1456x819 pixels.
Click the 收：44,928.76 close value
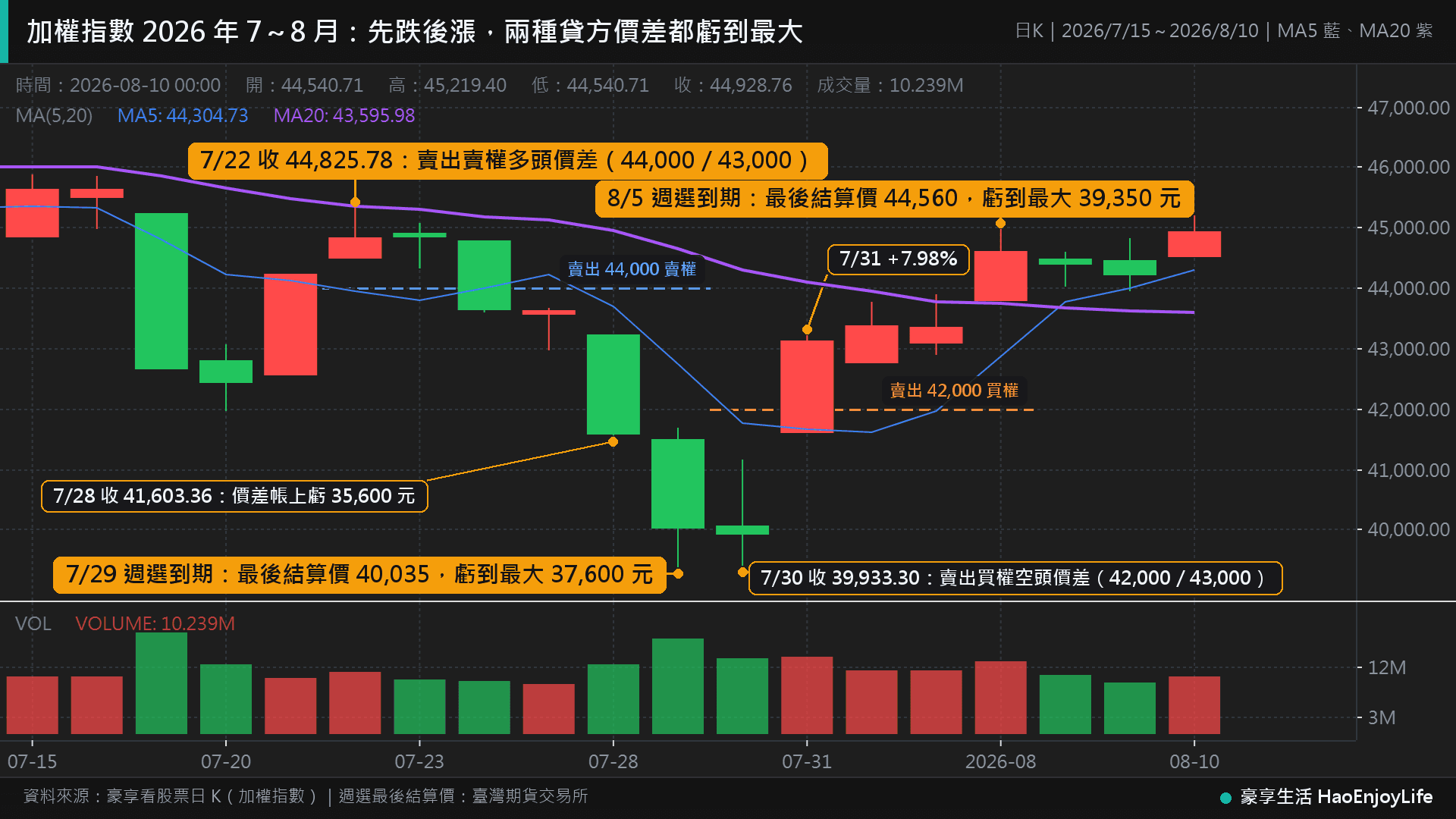733,85
